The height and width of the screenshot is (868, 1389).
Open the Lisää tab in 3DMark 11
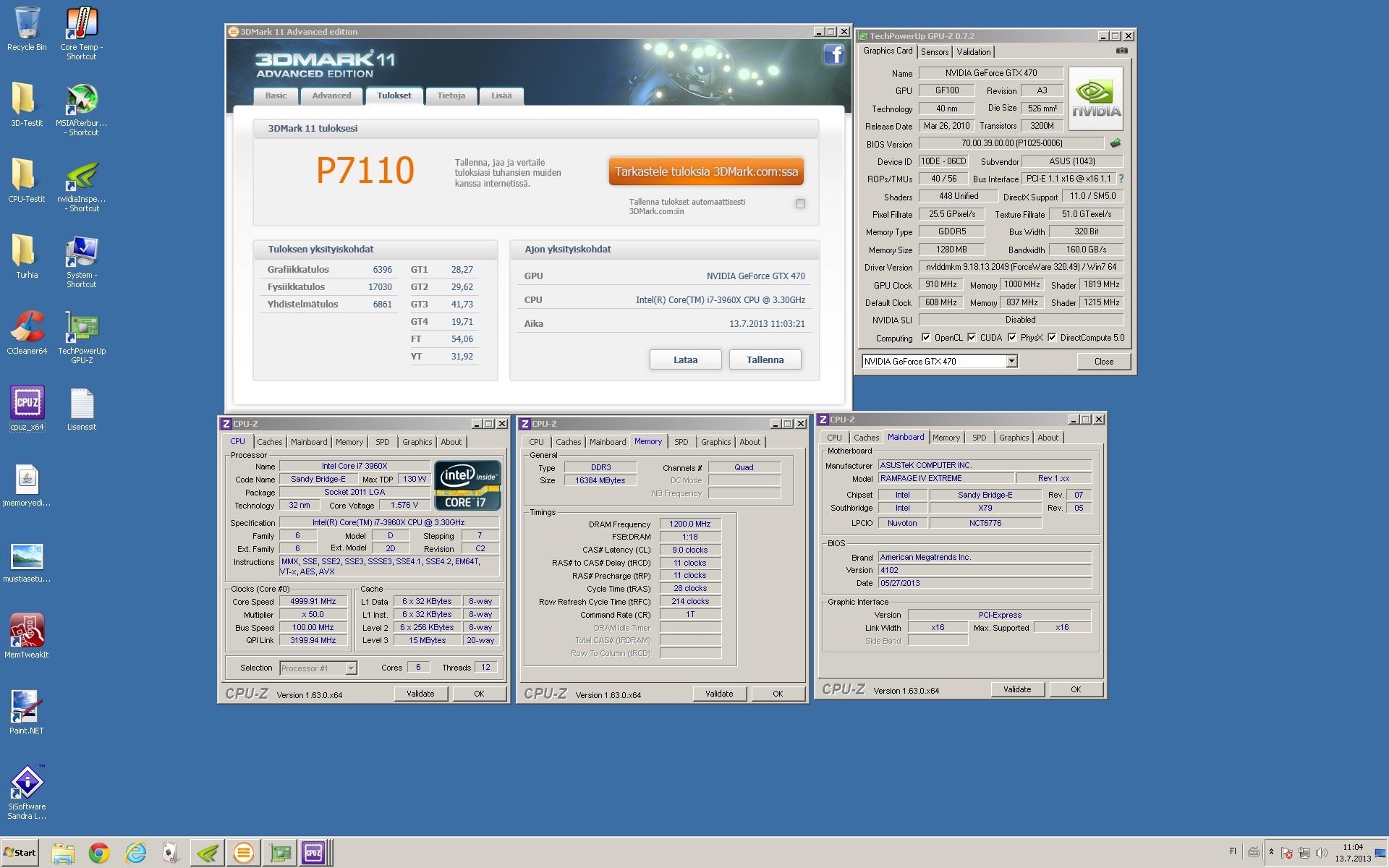pos(501,95)
